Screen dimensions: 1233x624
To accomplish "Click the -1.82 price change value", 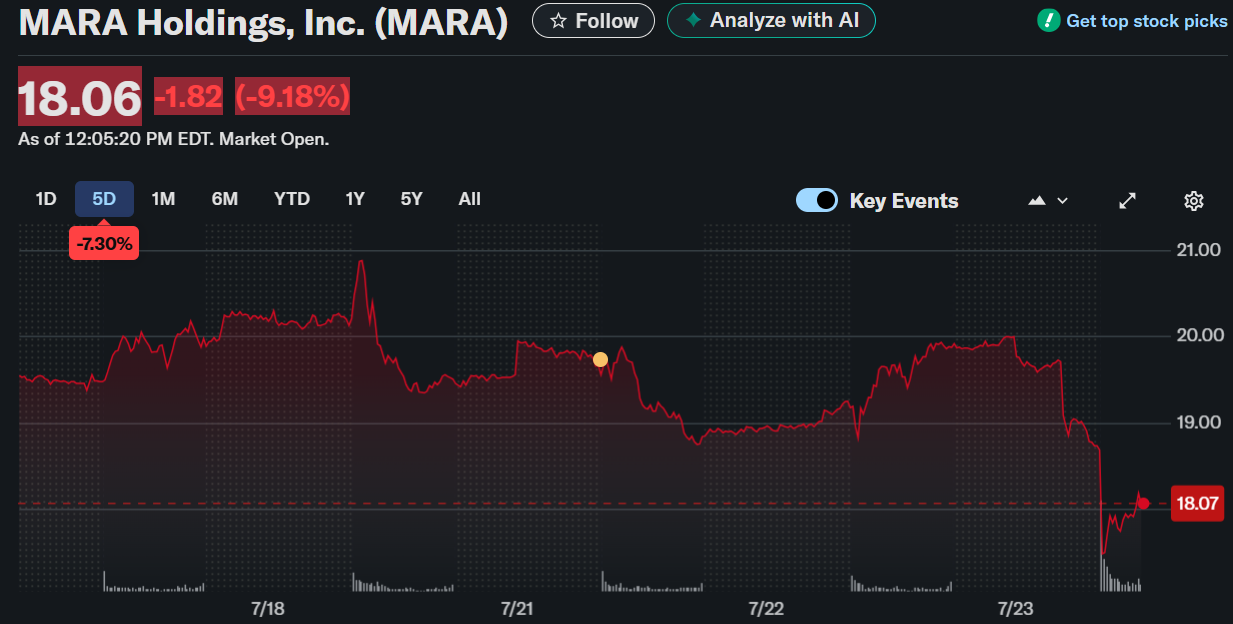I will click(188, 97).
